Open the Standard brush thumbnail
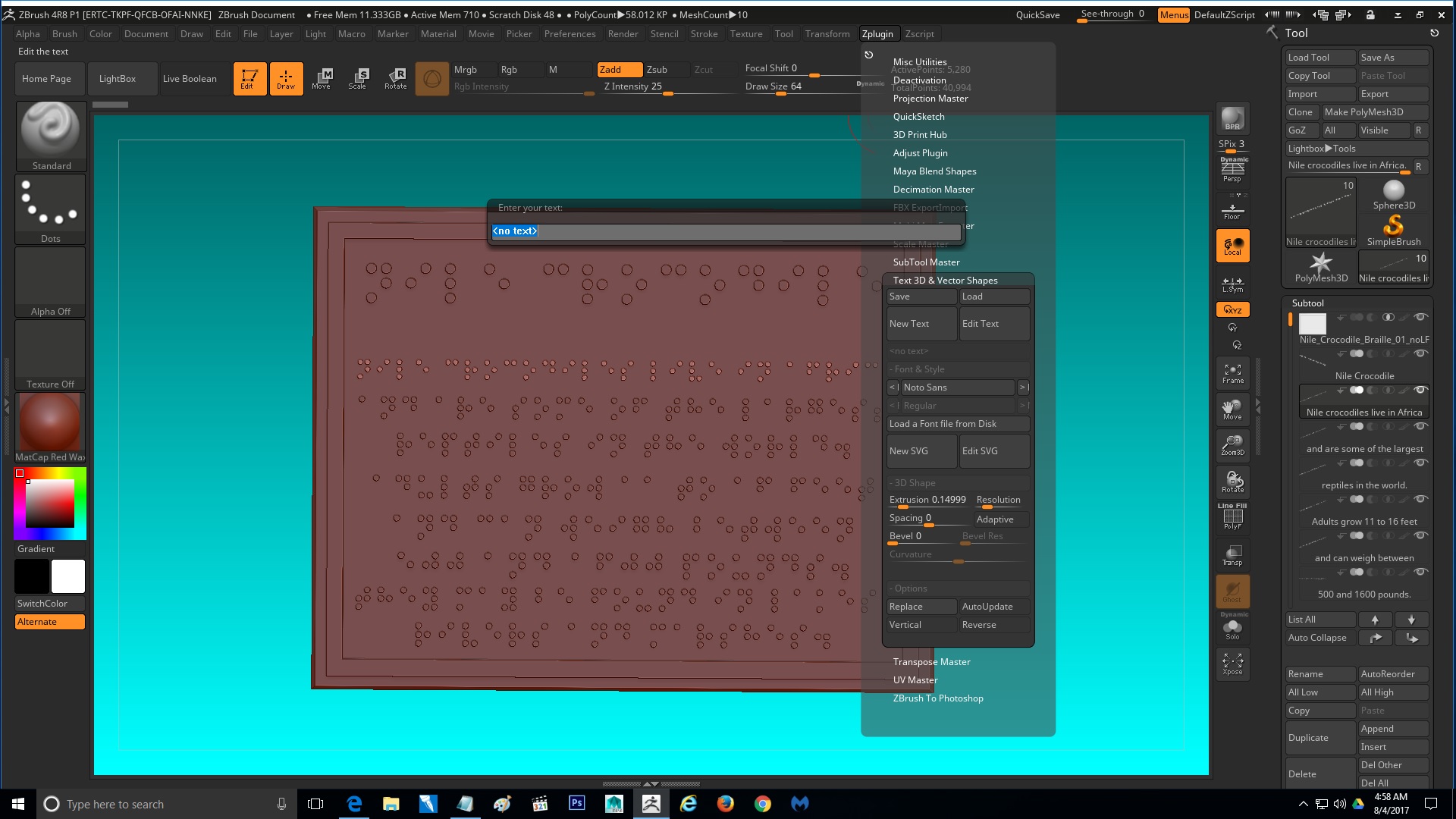 pos(51,136)
